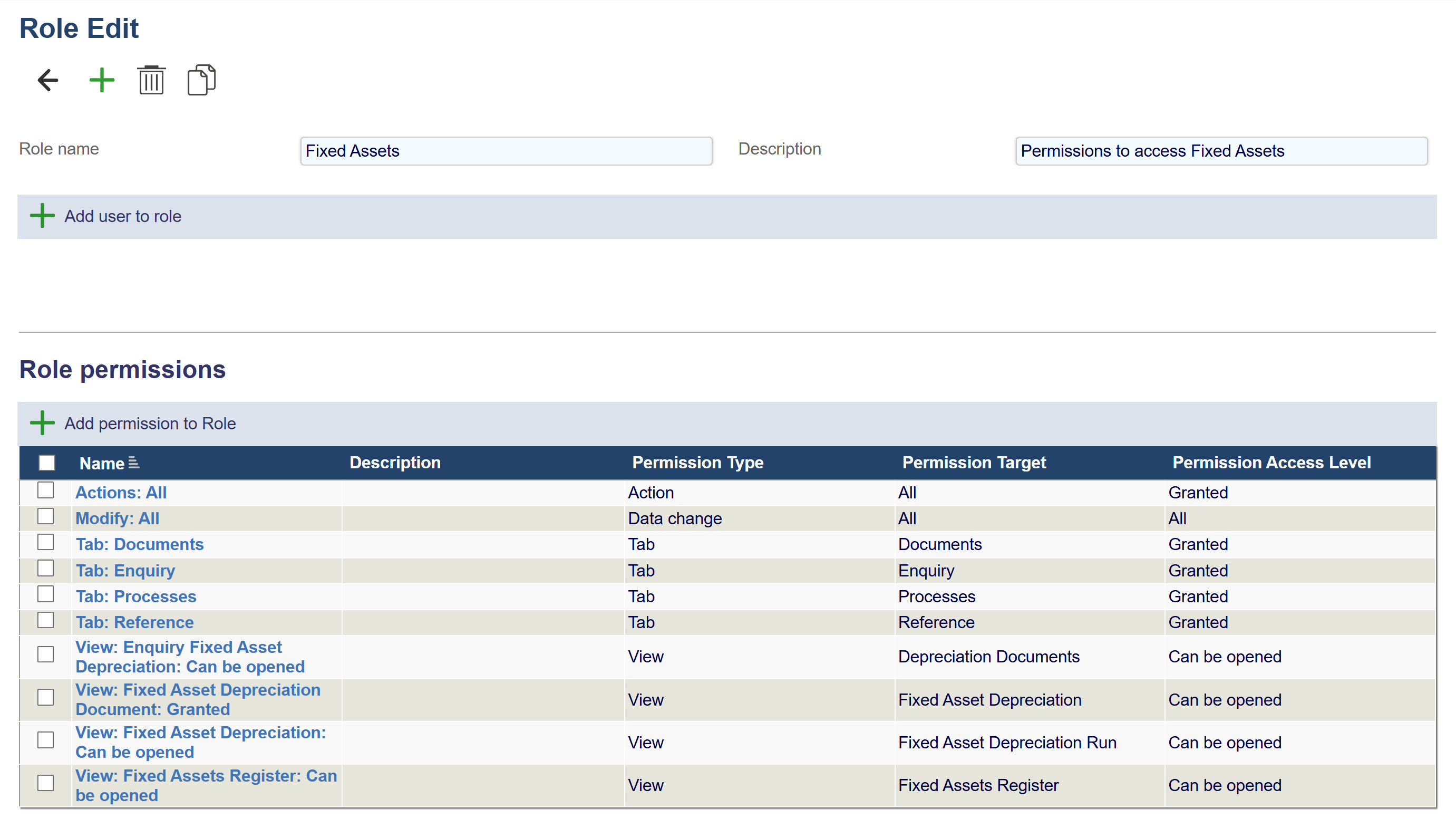Click the back arrow icon
This screenshot has width=1456, height=828.
48,80
